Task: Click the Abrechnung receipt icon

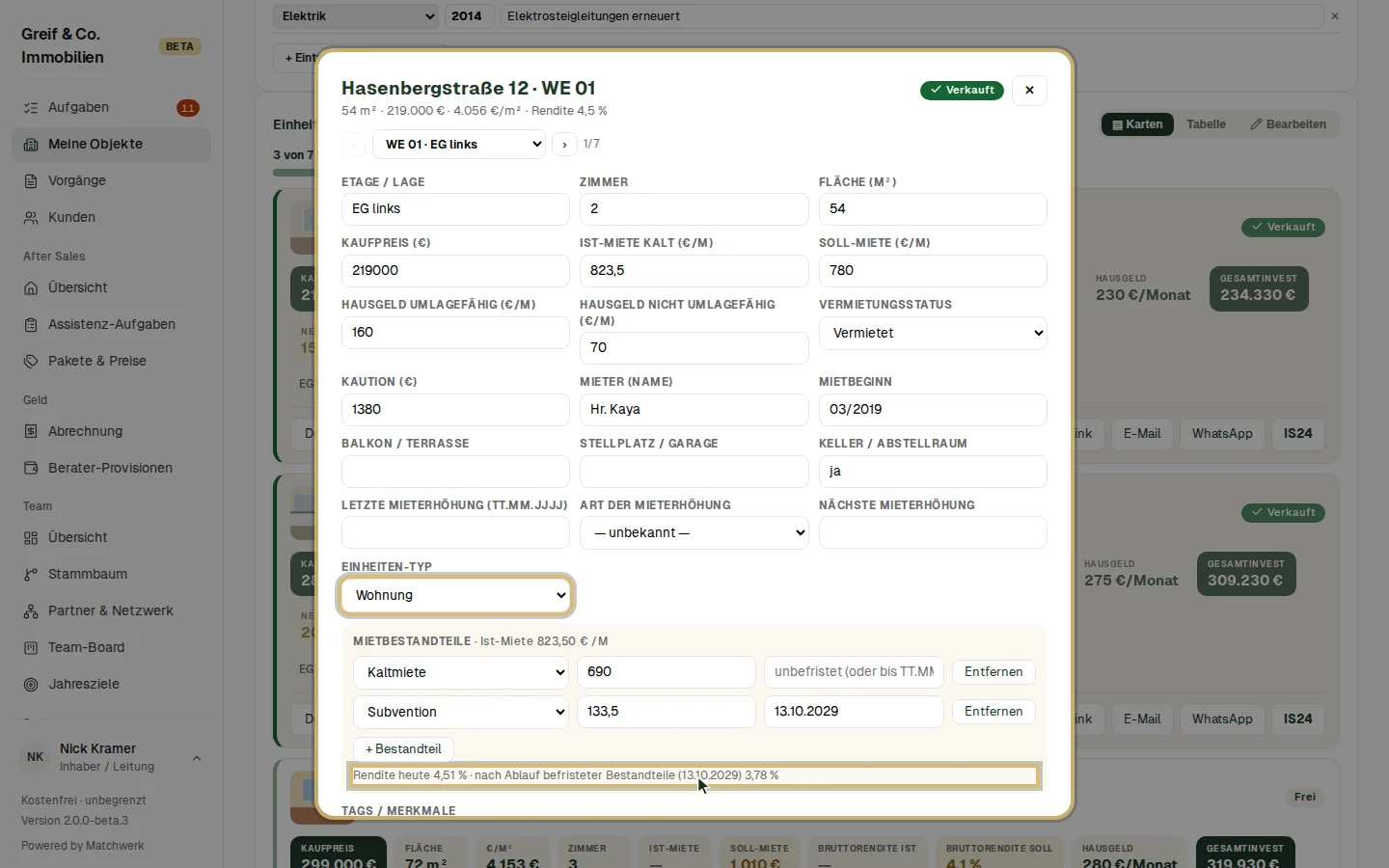Action: (x=31, y=432)
